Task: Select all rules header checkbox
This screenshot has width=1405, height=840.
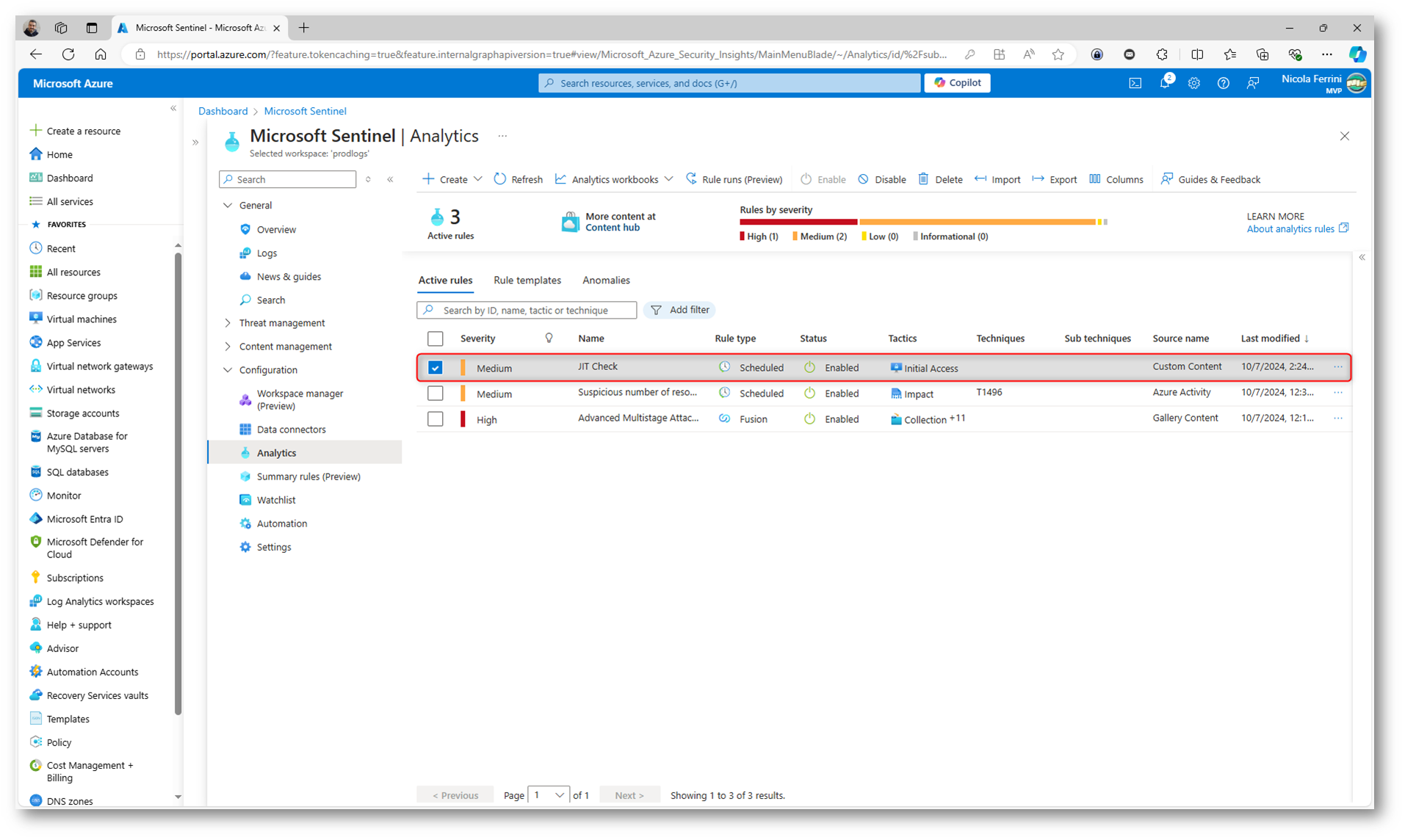Action: point(436,338)
